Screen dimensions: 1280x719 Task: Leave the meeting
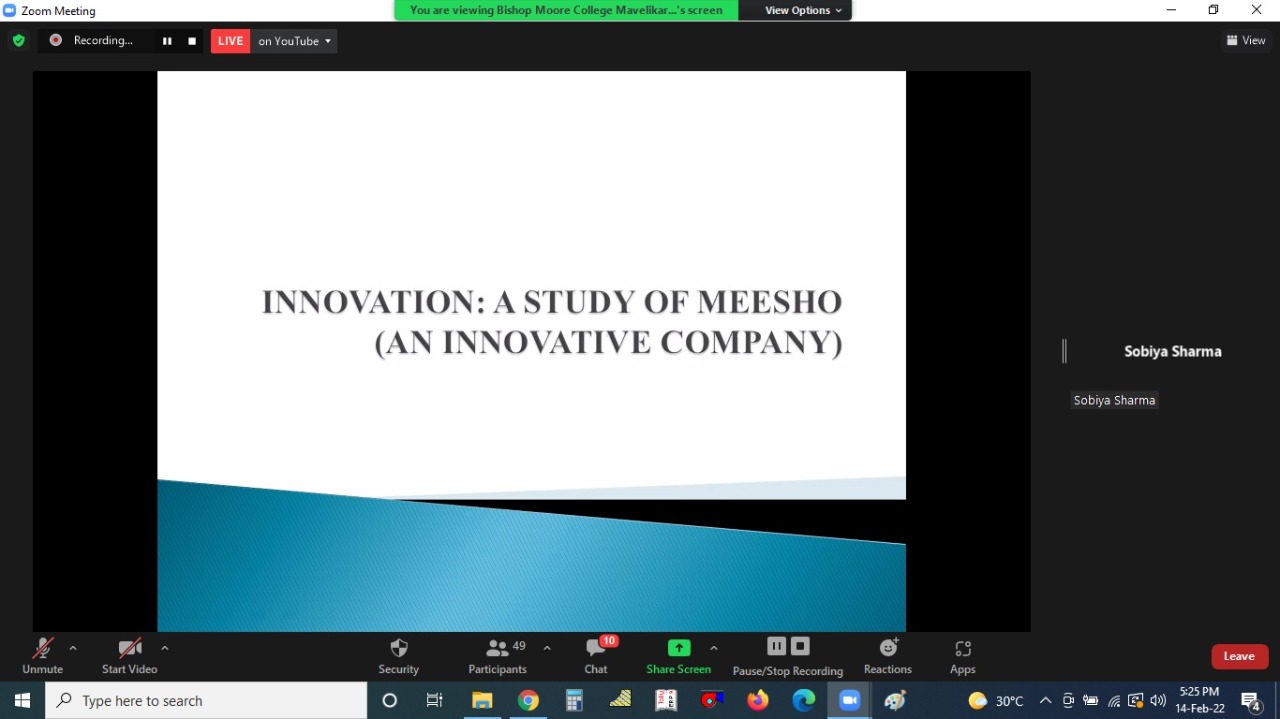[1240, 656]
